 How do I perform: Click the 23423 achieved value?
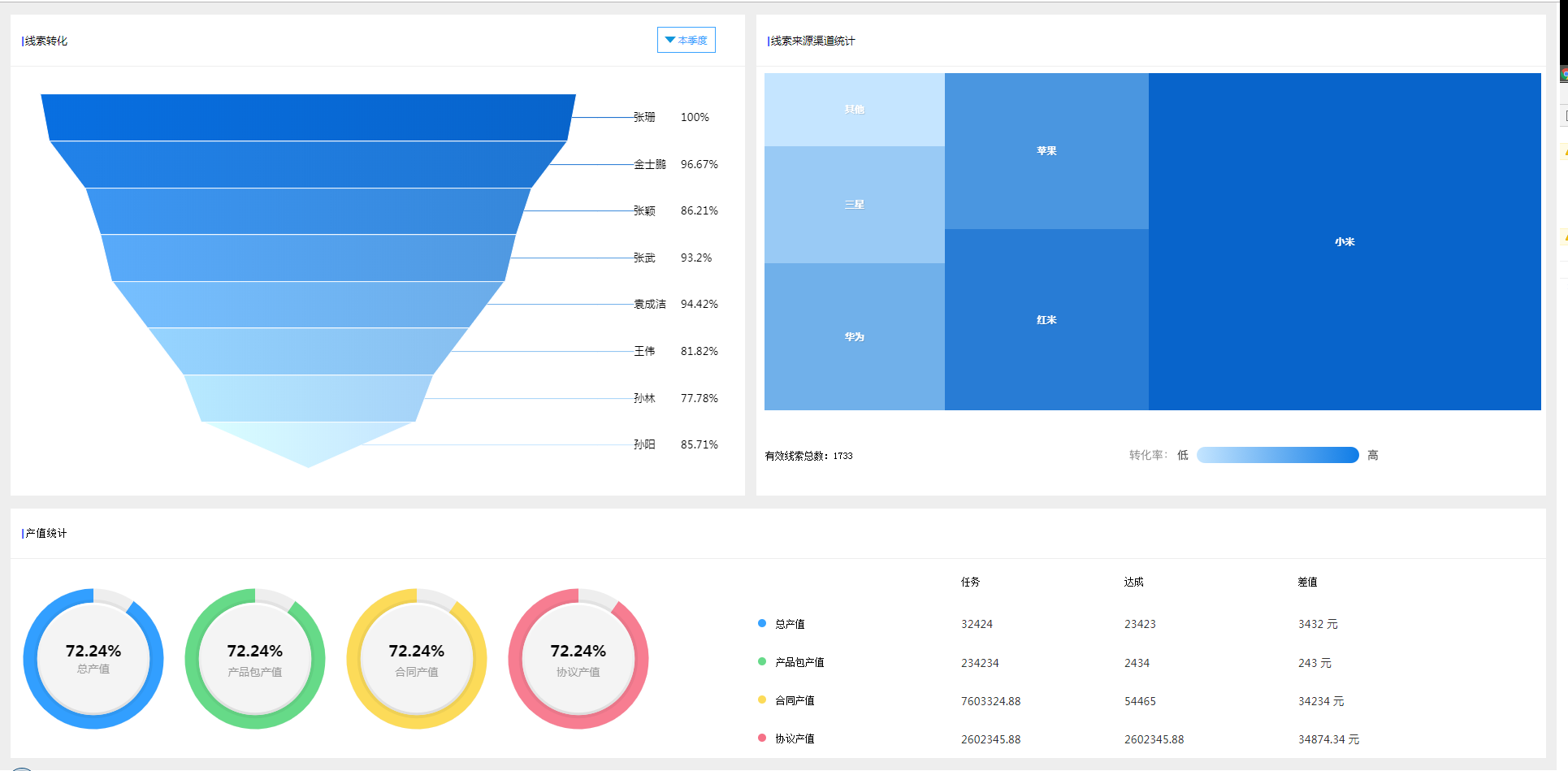tap(1140, 624)
